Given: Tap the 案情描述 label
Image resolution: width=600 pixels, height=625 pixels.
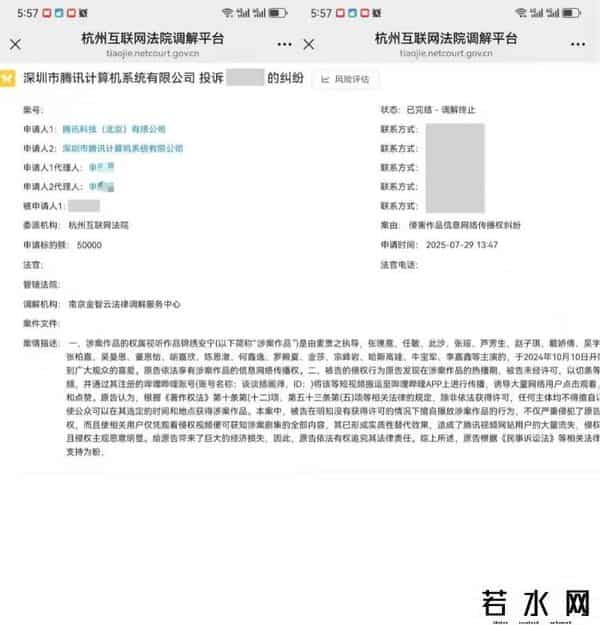Looking at the screenshot, I should coord(41,343).
